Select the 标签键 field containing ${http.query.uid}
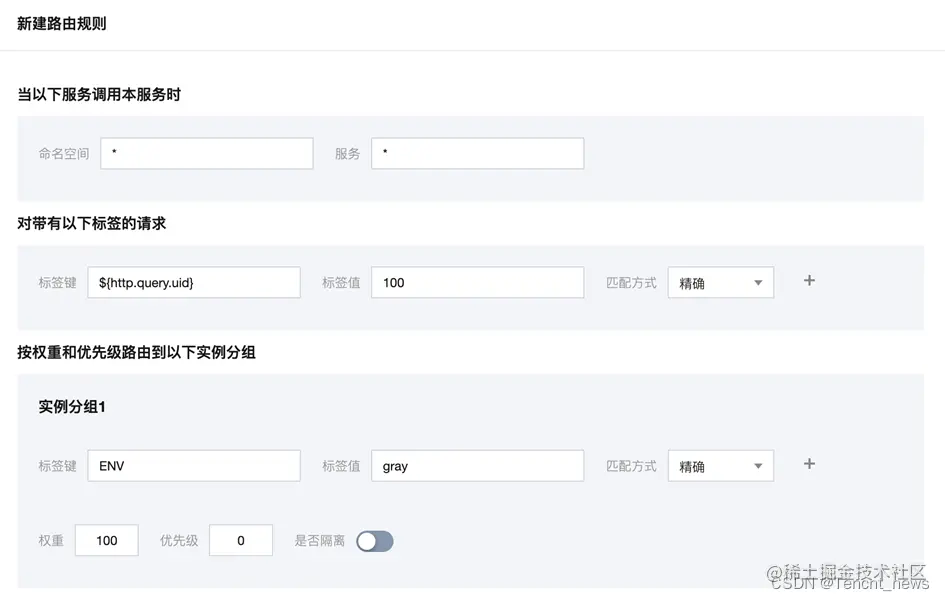The width and height of the screenshot is (945, 601). coord(193,282)
